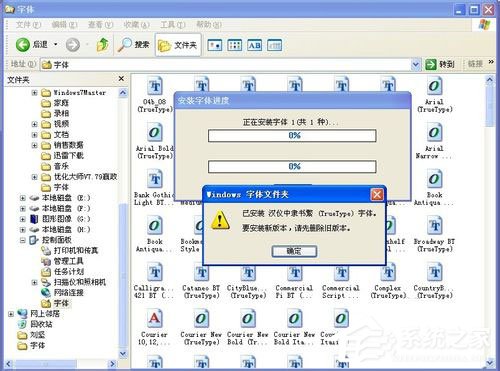Image resolution: width=500 pixels, height=371 pixels.
Task: Open the 编辑 menu
Action: pyautogui.click(x=64, y=25)
